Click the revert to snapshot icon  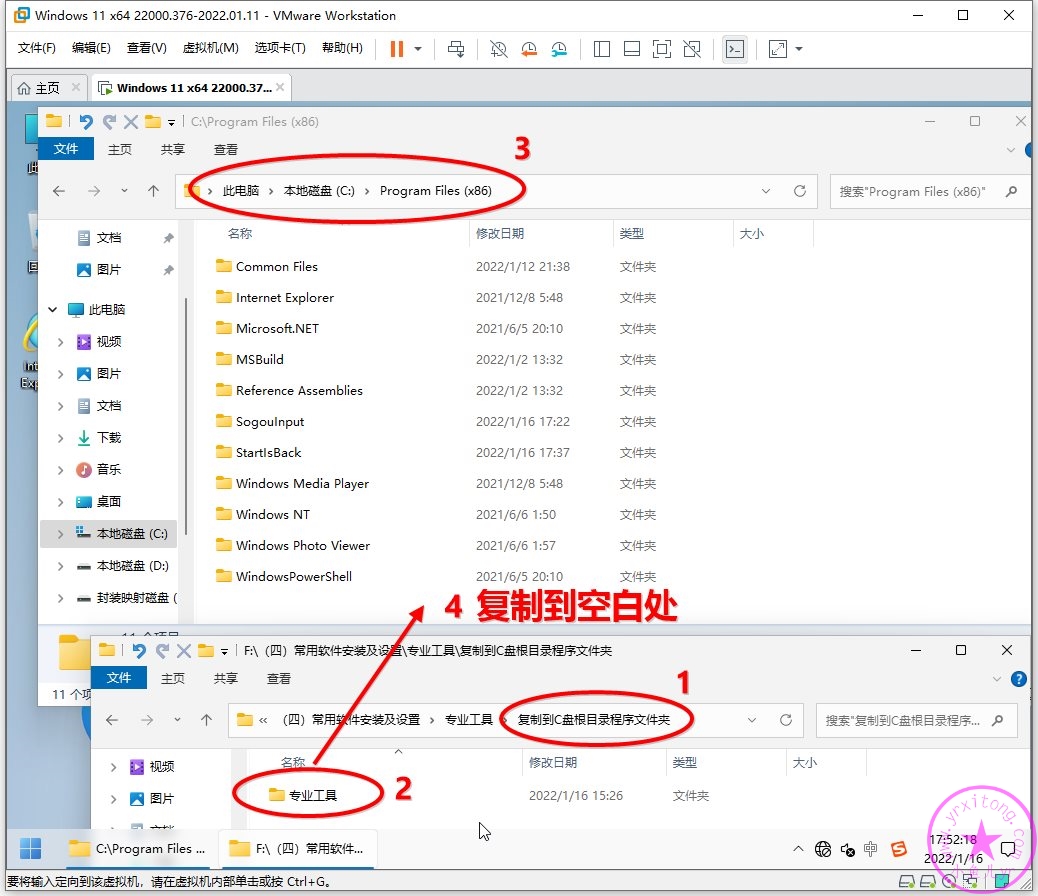(x=529, y=49)
